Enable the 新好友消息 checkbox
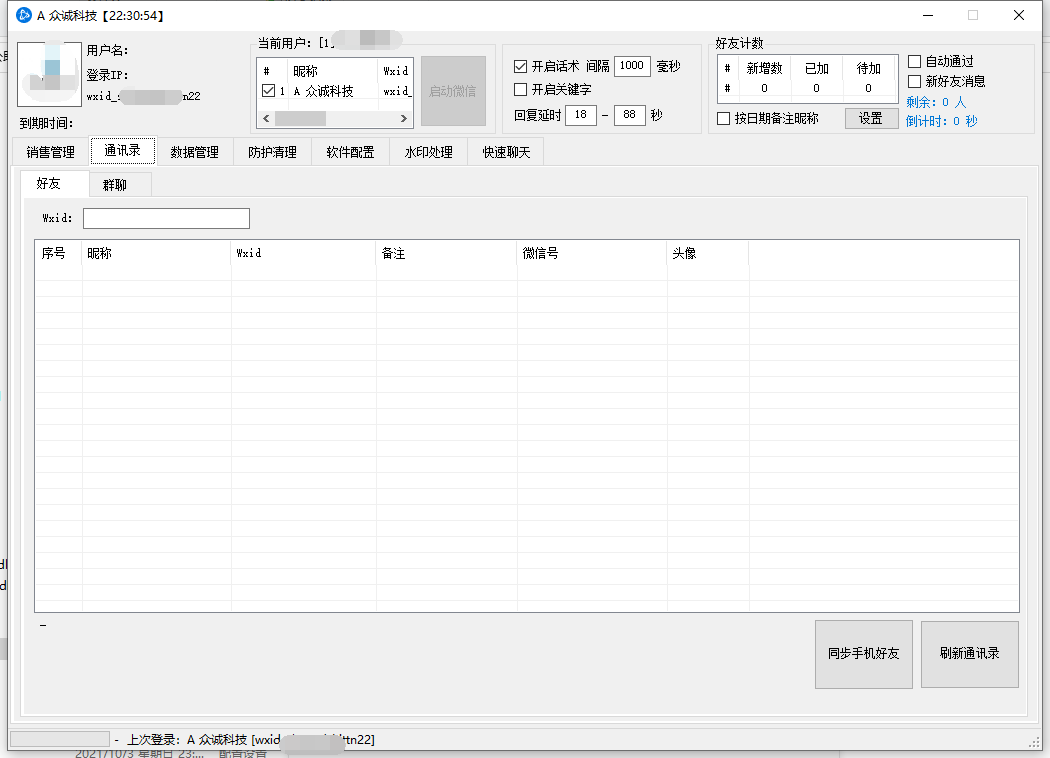Viewport: 1050px width, 758px height. tap(914, 82)
